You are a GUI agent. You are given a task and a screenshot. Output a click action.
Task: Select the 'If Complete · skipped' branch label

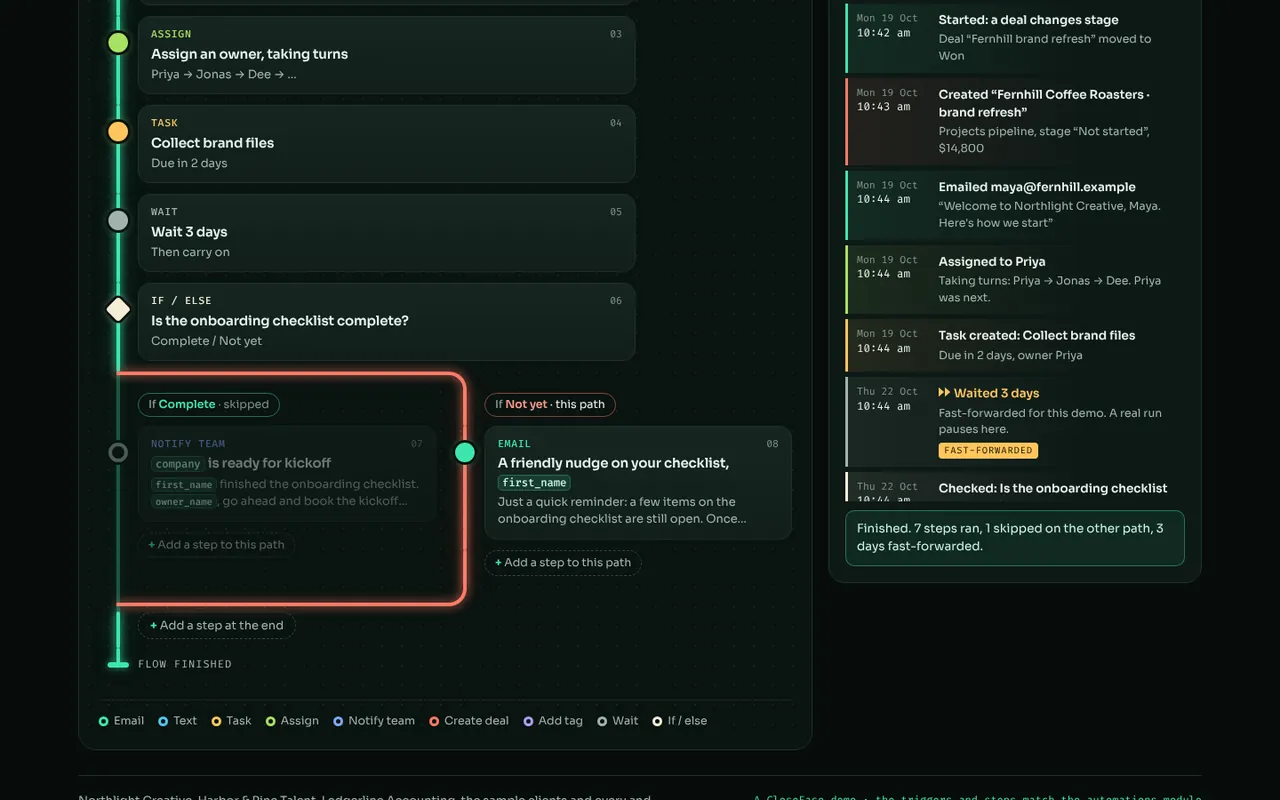(209, 404)
